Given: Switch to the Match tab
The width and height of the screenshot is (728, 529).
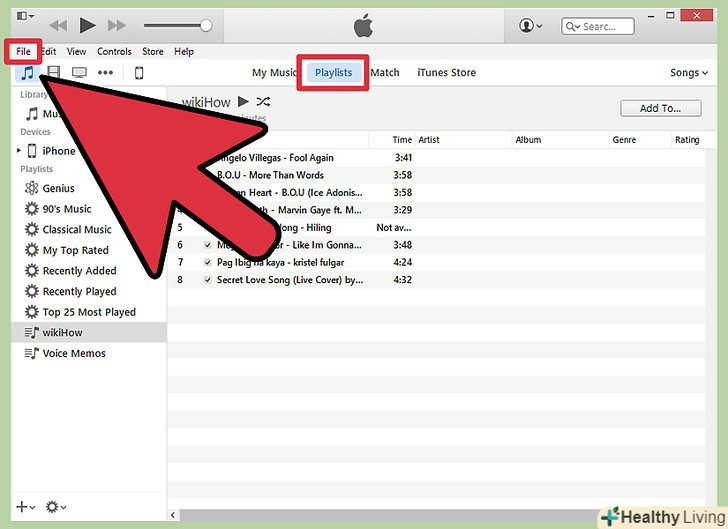Looking at the screenshot, I should tap(385, 72).
